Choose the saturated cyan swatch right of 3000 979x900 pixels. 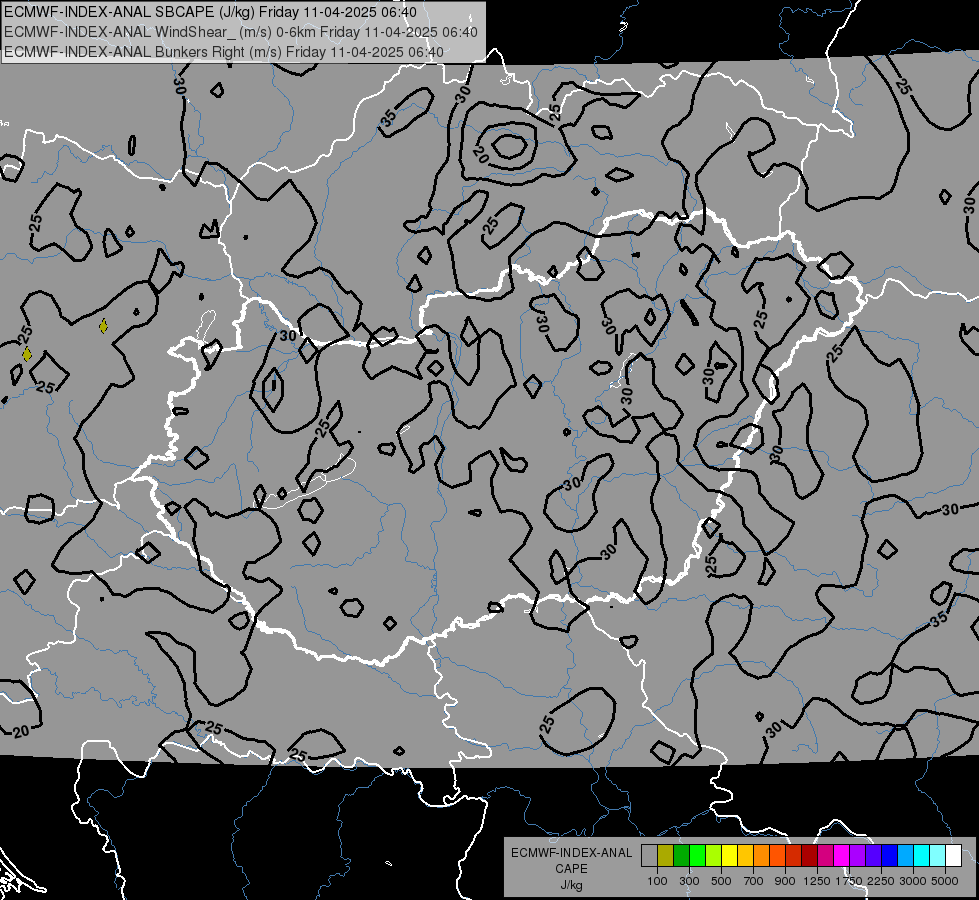tap(922, 856)
